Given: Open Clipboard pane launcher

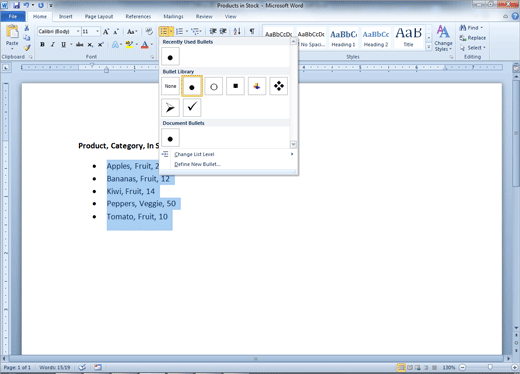Looking at the screenshot, I should [x=30, y=57].
